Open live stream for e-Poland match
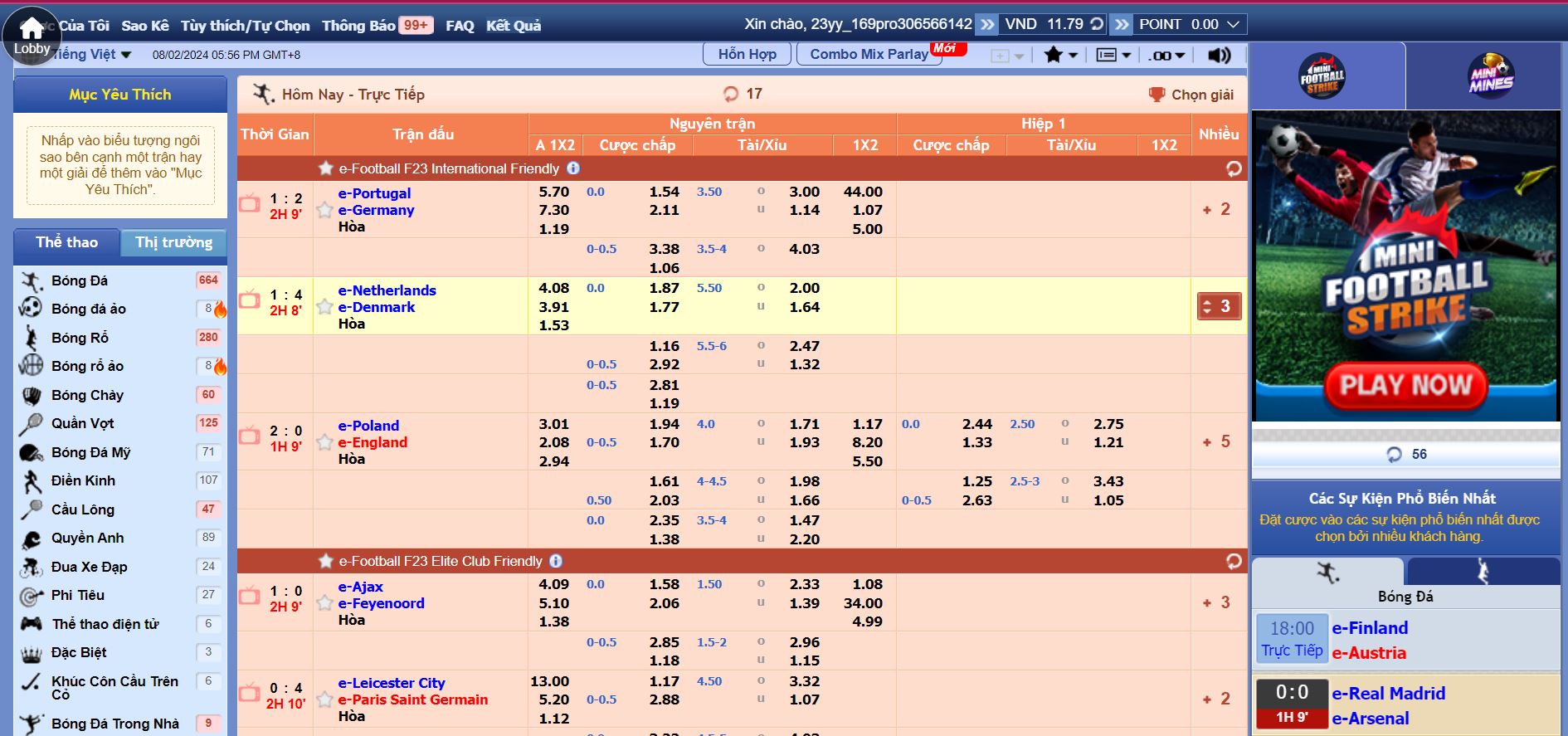The height and width of the screenshot is (736, 1568). 250,435
